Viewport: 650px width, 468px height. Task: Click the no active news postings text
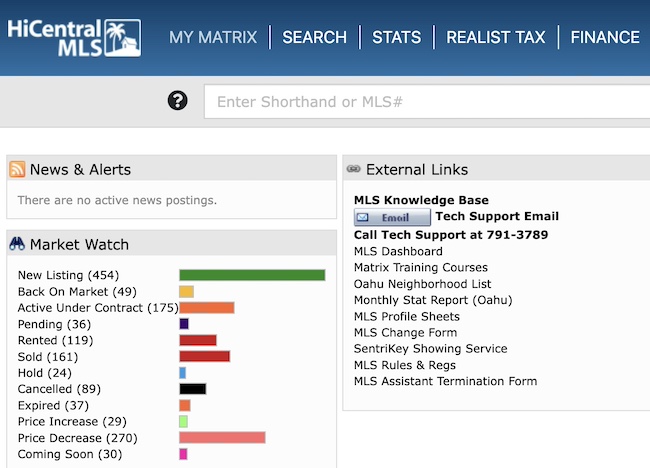pos(117,200)
